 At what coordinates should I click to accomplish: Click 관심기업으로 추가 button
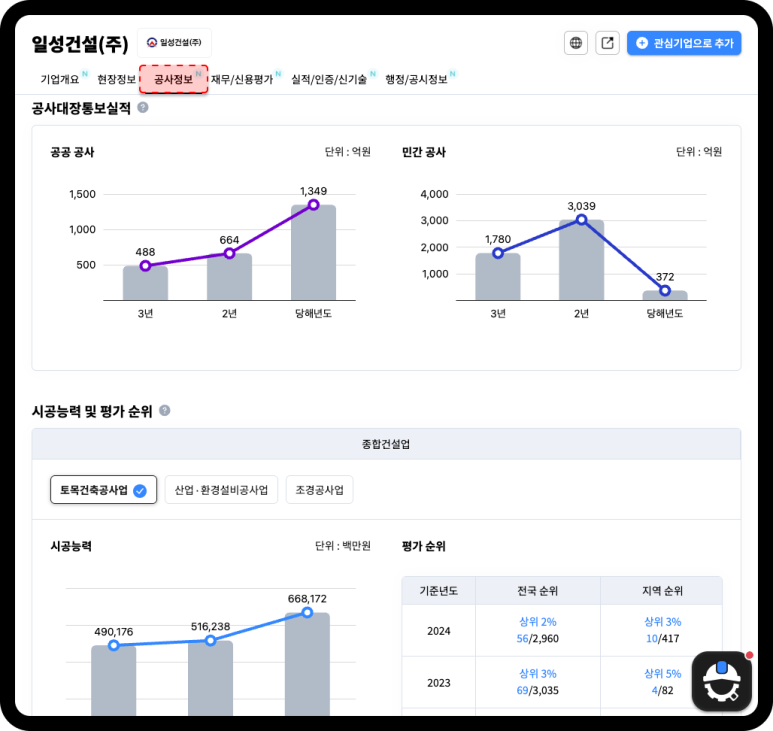click(x=684, y=43)
